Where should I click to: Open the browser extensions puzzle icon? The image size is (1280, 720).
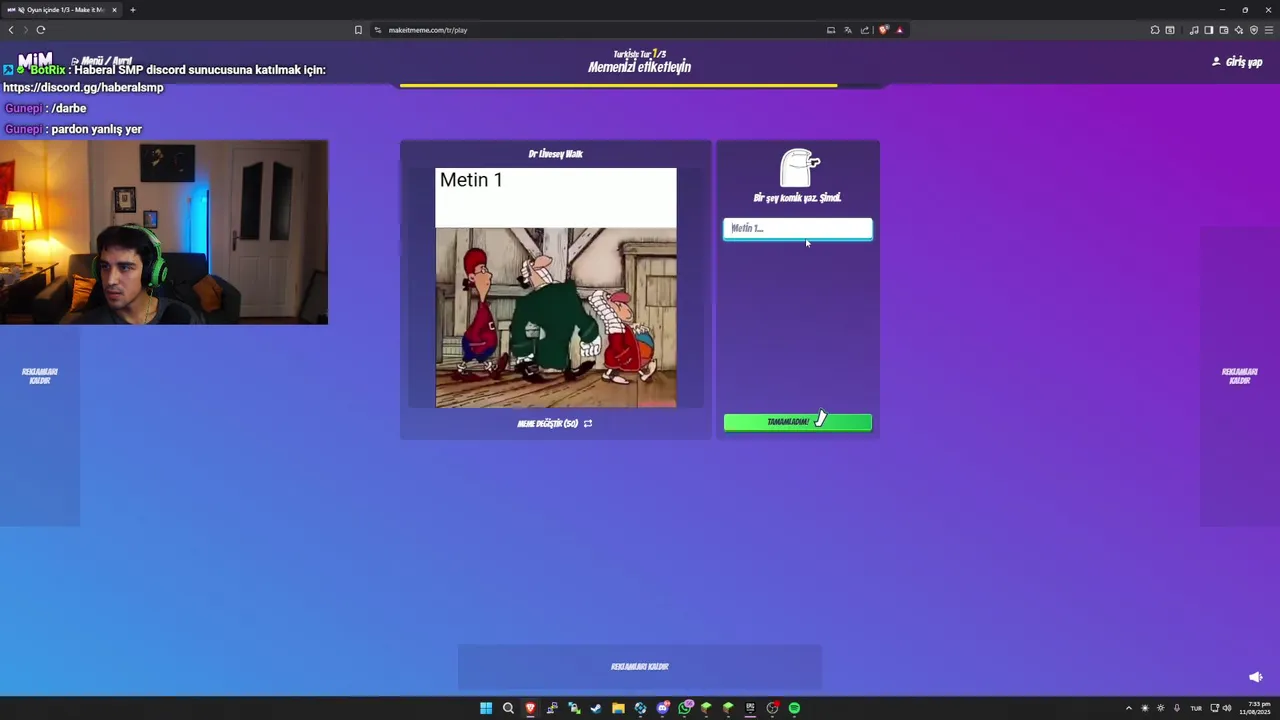click(1155, 30)
